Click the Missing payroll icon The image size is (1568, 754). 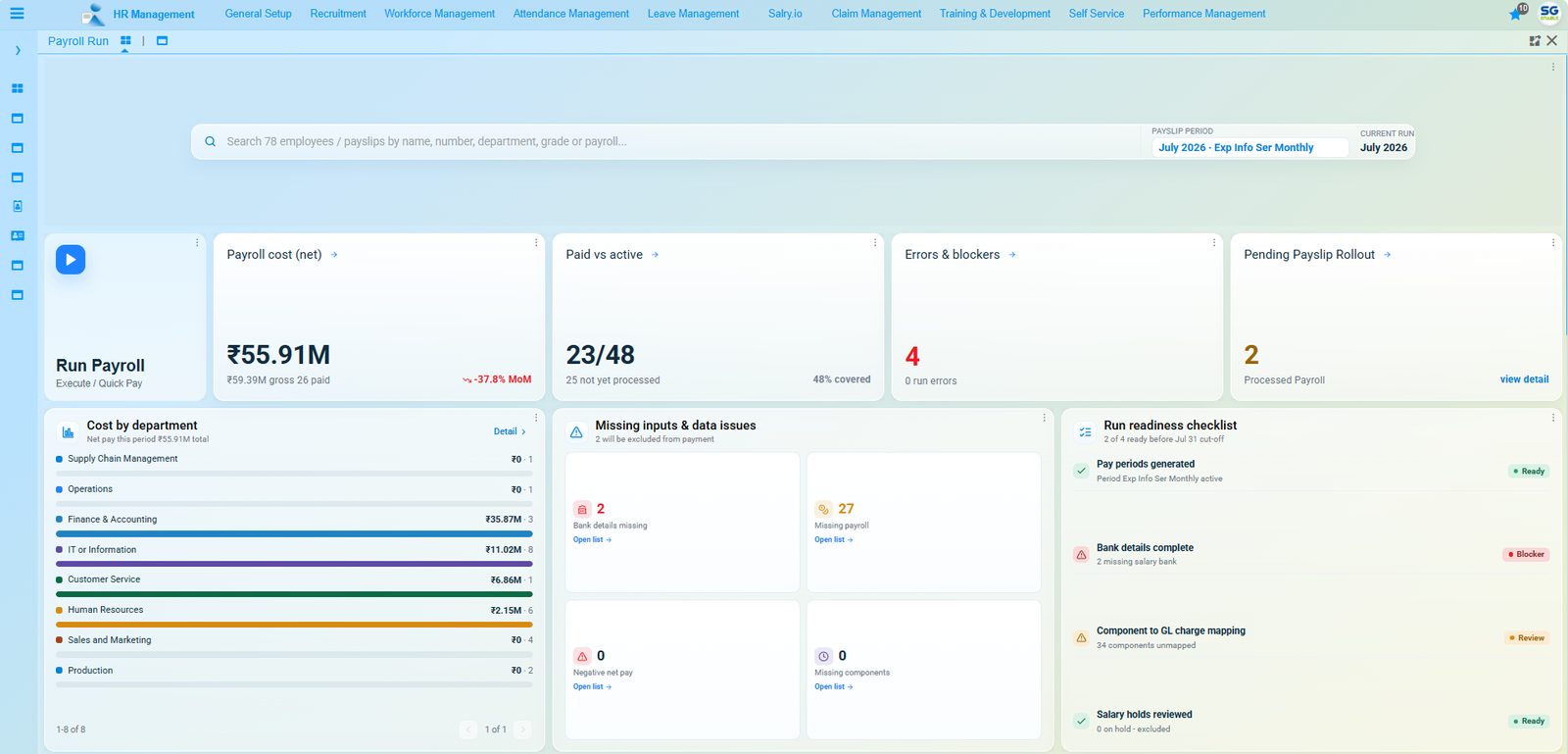[x=823, y=509]
